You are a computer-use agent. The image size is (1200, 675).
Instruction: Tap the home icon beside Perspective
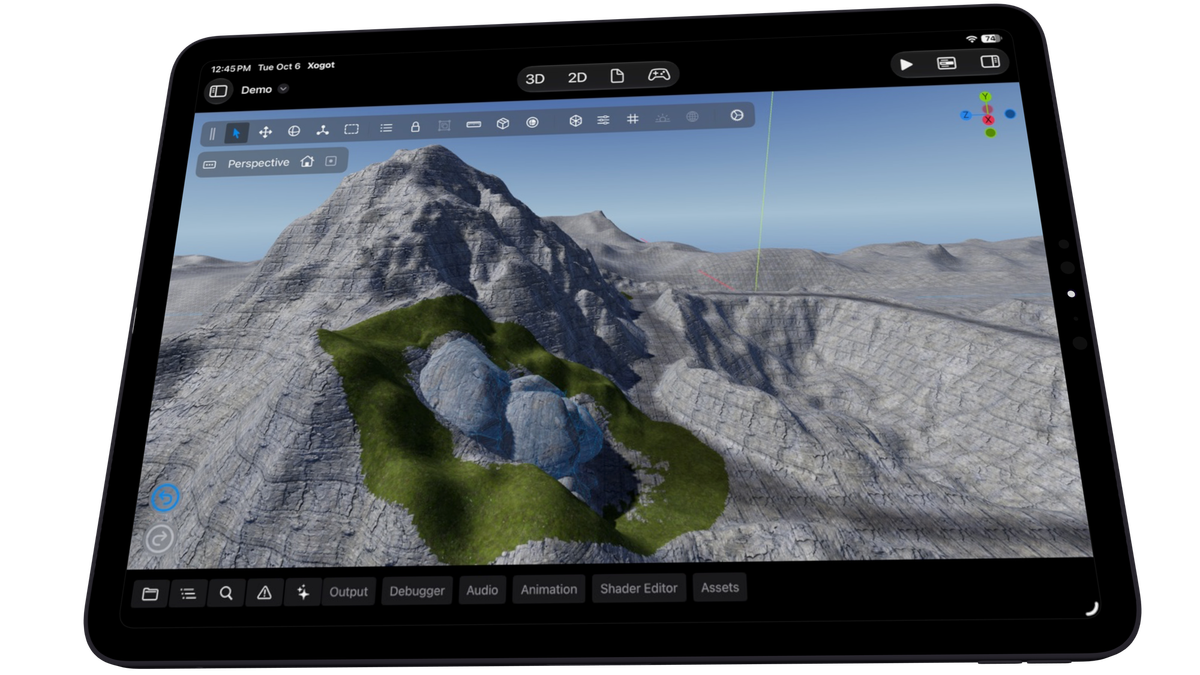[307, 161]
